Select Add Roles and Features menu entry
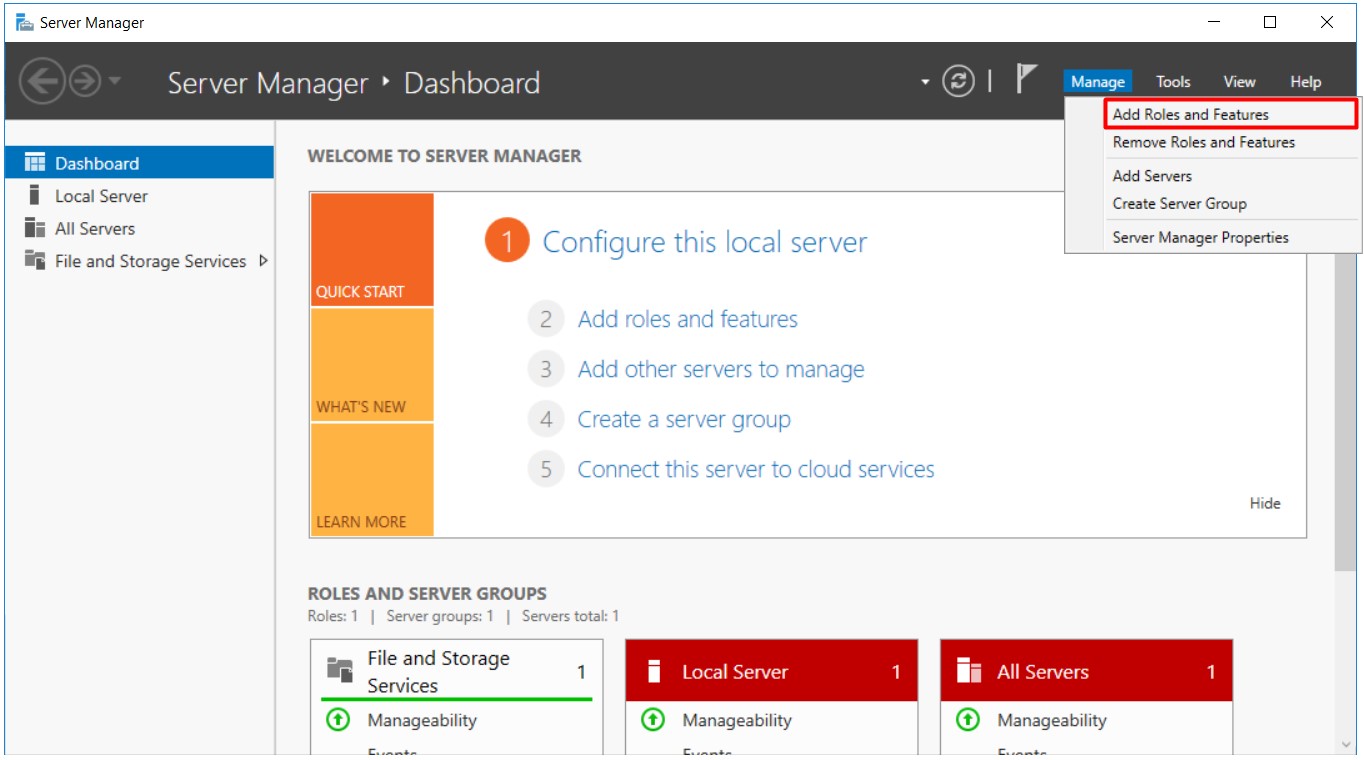 click(x=1230, y=114)
